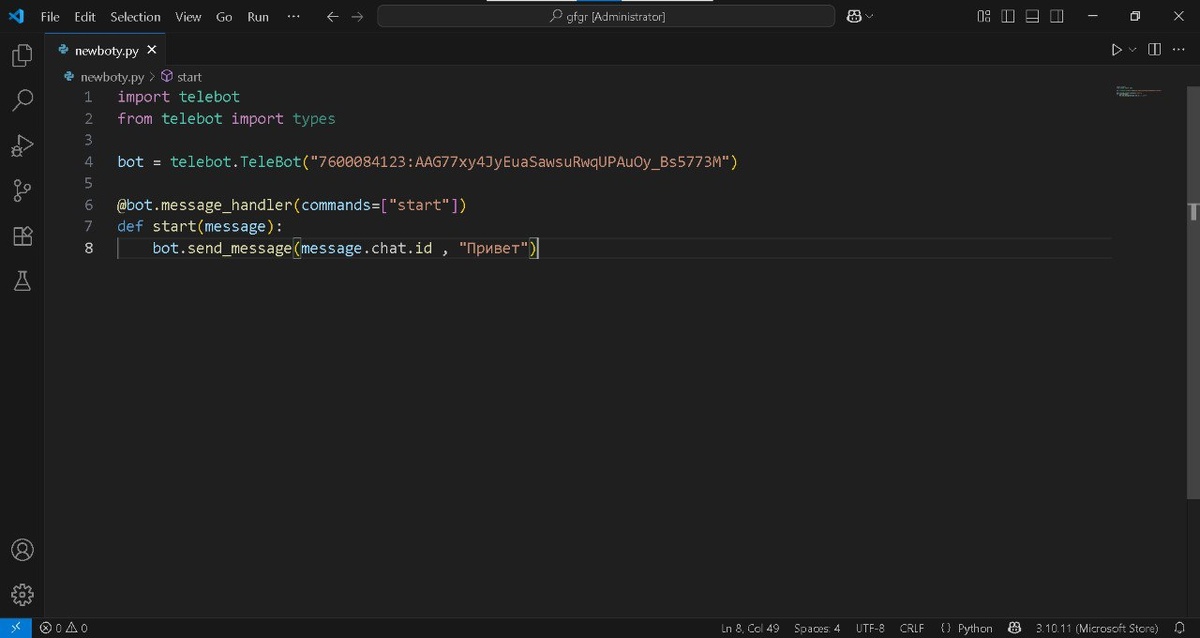Click the @bot.message_handler decorator
The image size is (1200, 638).
[x=292, y=205]
